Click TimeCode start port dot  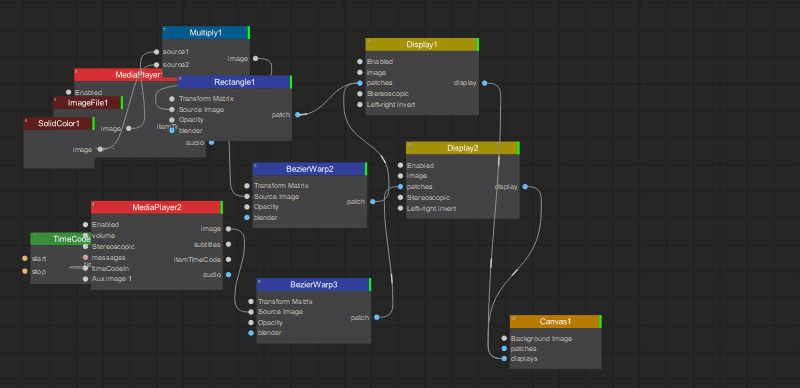point(24,258)
